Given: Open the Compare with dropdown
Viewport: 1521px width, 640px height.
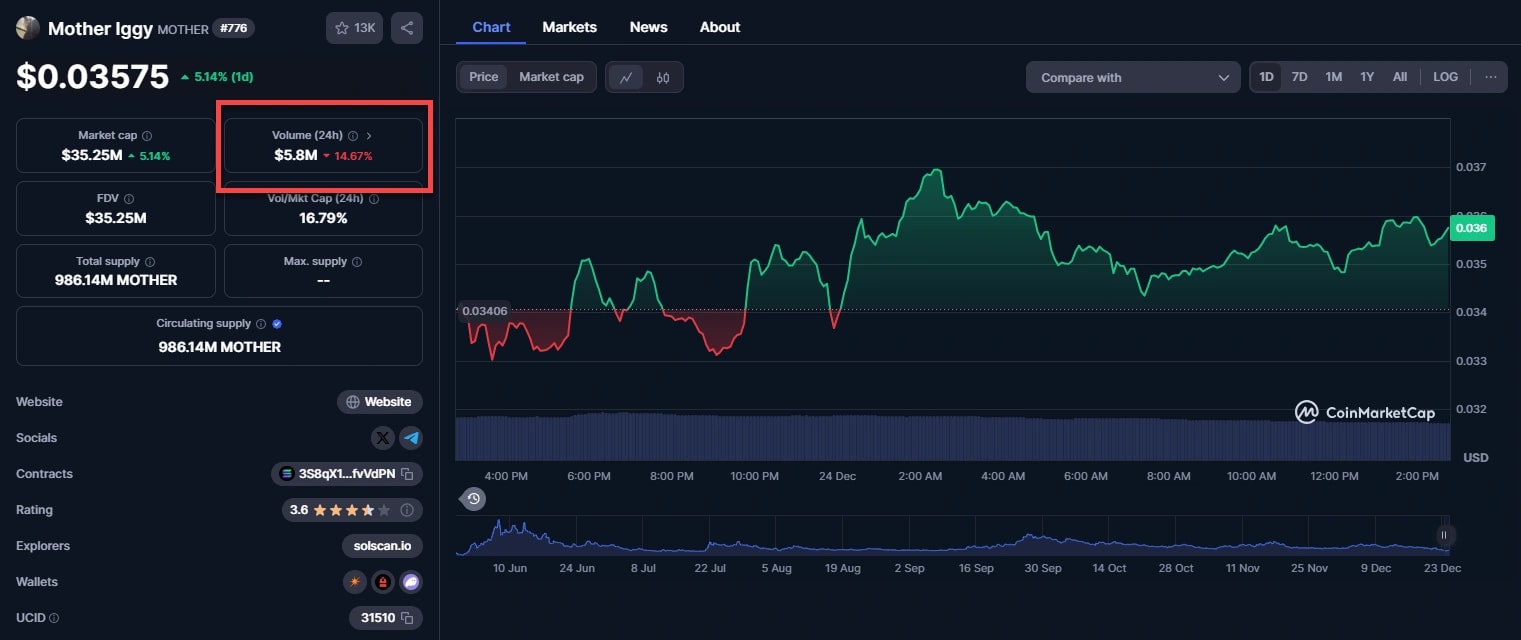Looking at the screenshot, I should click(1132, 77).
